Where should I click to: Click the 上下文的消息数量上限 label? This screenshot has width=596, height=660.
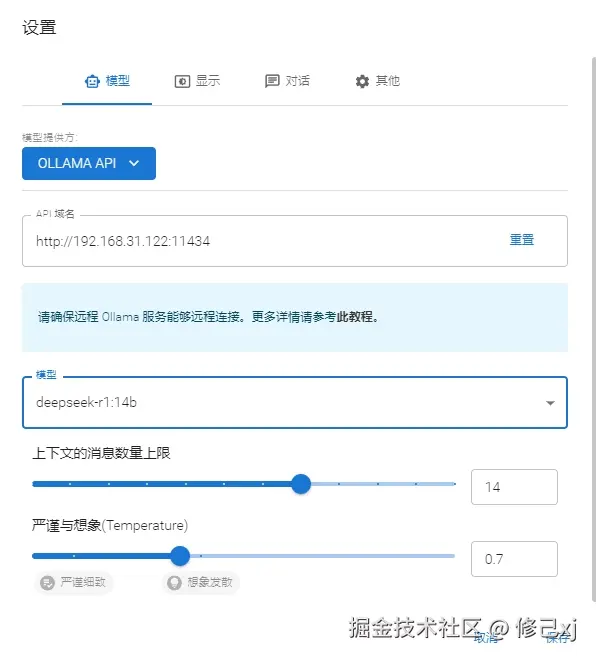[x=101, y=453]
